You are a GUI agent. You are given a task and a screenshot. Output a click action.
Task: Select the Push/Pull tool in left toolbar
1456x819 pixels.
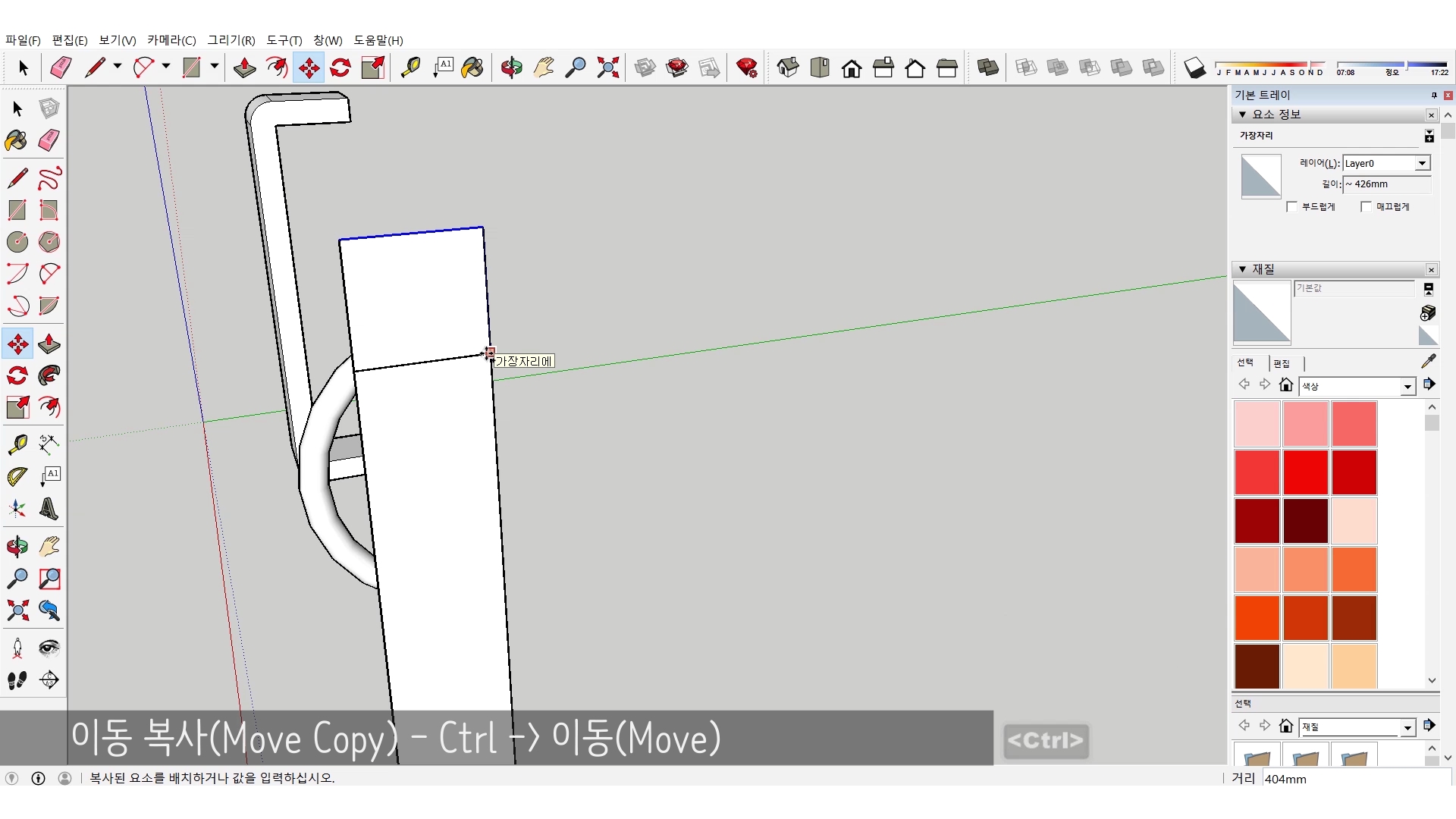click(49, 344)
